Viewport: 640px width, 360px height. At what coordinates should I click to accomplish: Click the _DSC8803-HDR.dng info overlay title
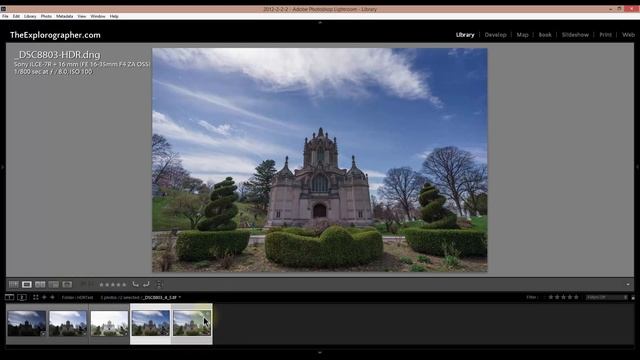pyautogui.click(x=57, y=55)
